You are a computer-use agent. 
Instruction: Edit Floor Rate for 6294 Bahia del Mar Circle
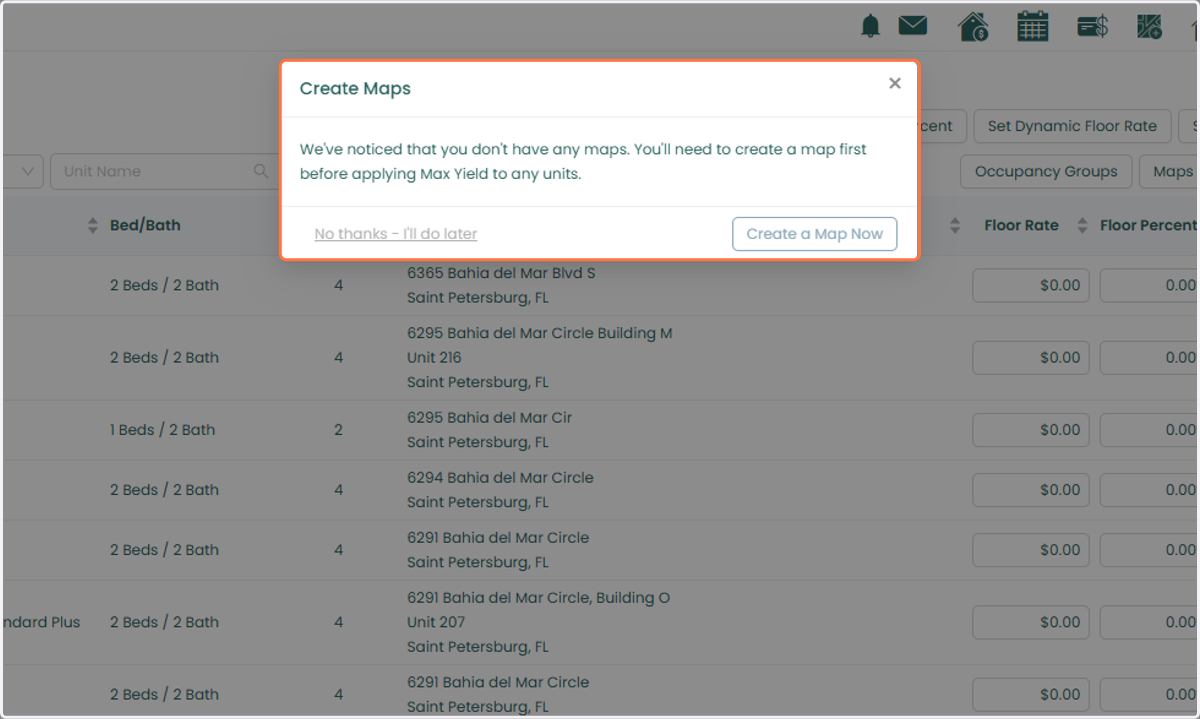(1032, 490)
